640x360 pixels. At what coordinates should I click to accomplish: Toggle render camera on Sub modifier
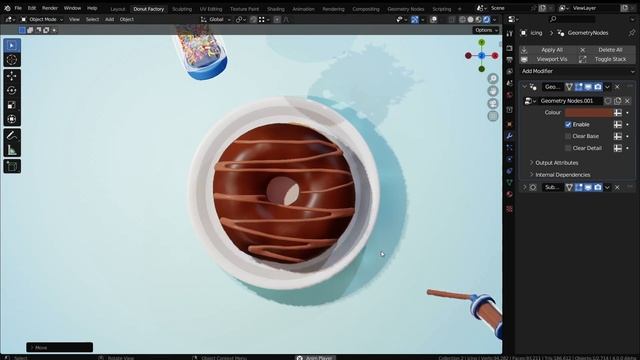(x=598, y=187)
